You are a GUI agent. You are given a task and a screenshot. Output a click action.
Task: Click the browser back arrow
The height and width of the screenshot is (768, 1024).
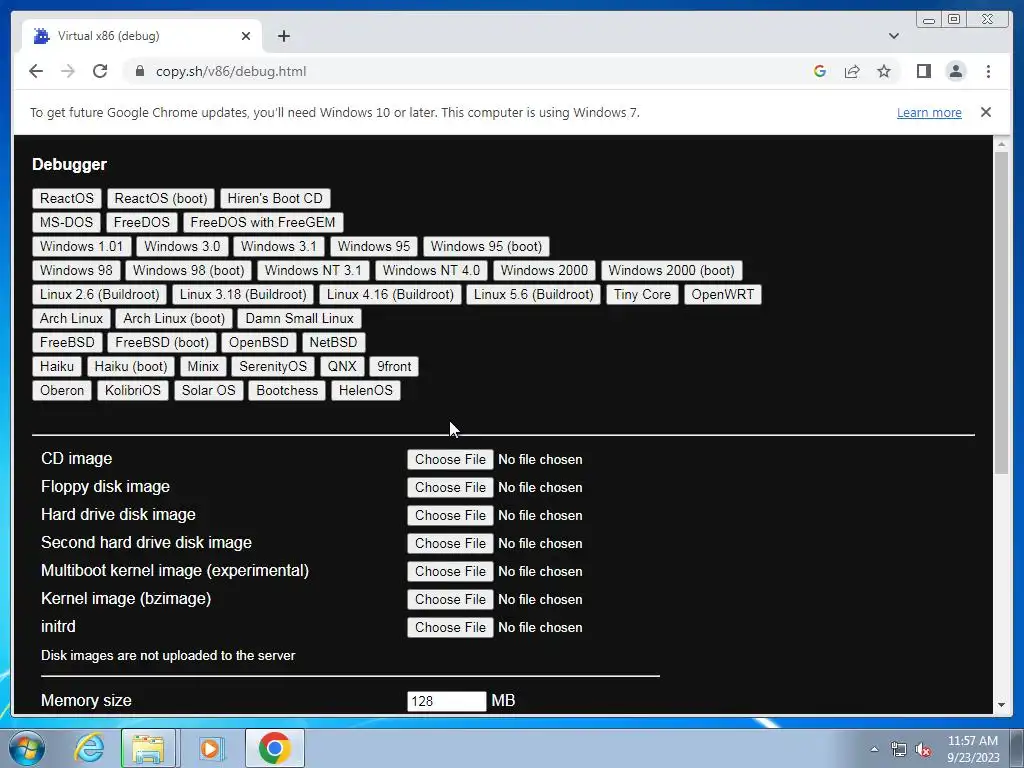36,71
